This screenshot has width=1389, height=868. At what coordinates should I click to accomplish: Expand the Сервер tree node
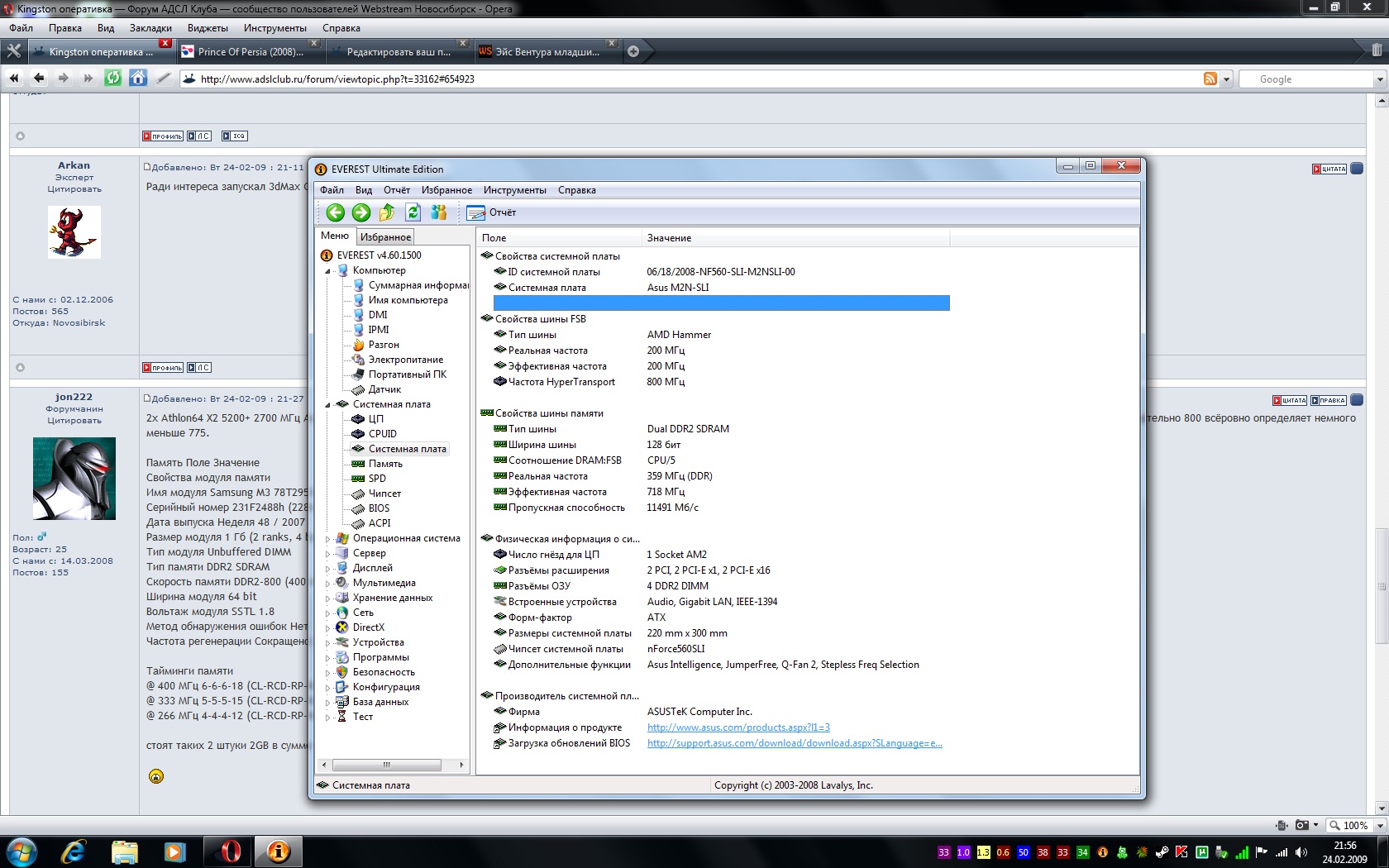[x=327, y=554]
